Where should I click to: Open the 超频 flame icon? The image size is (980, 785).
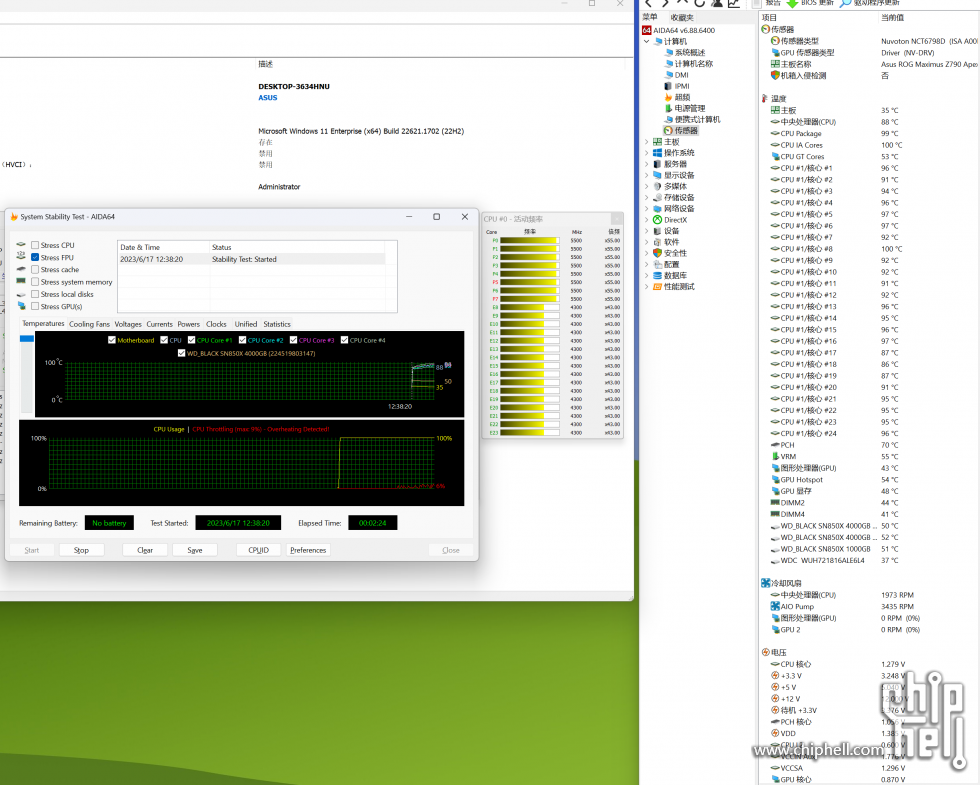(668, 97)
